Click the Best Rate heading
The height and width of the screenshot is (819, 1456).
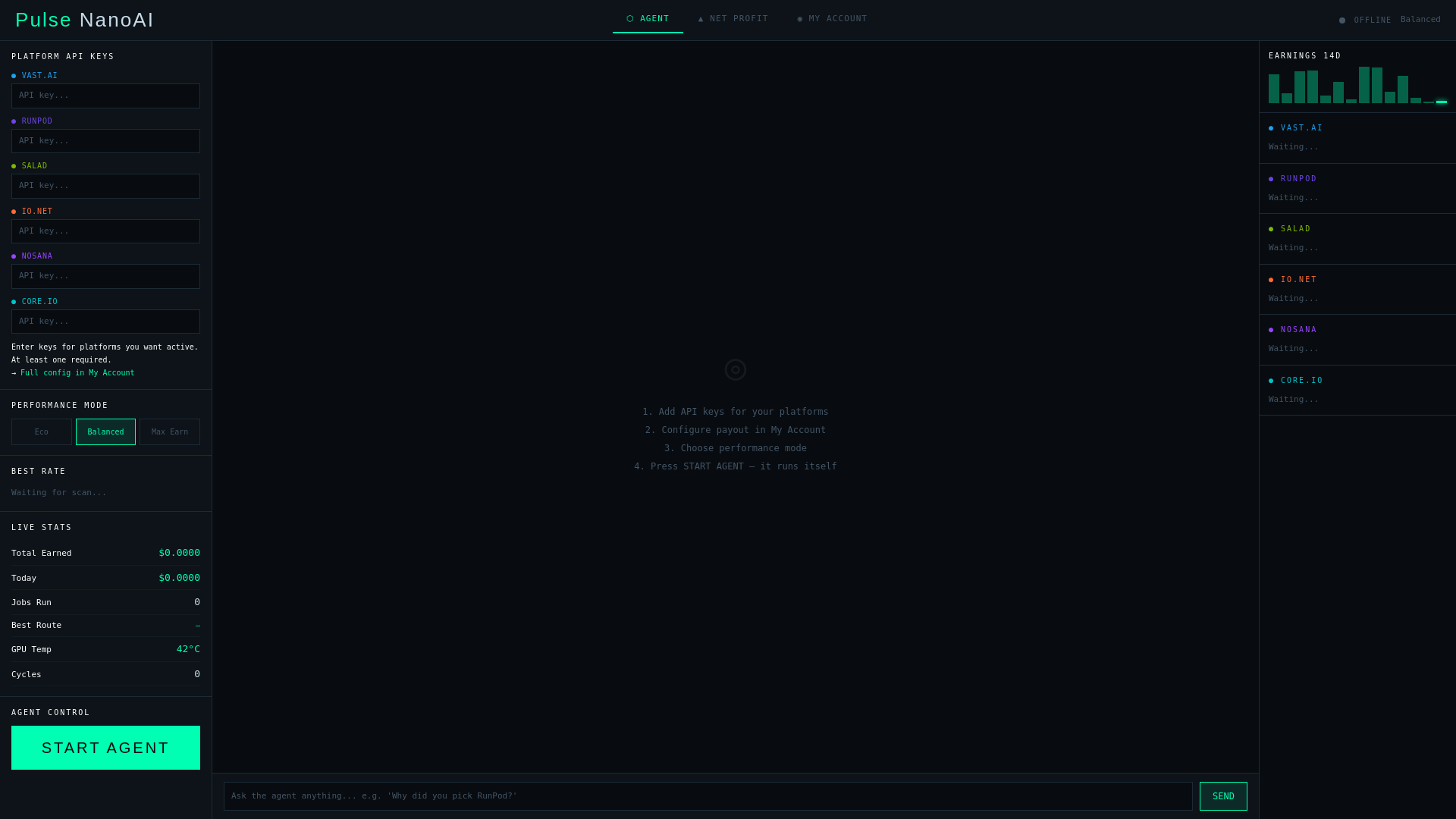point(39,472)
